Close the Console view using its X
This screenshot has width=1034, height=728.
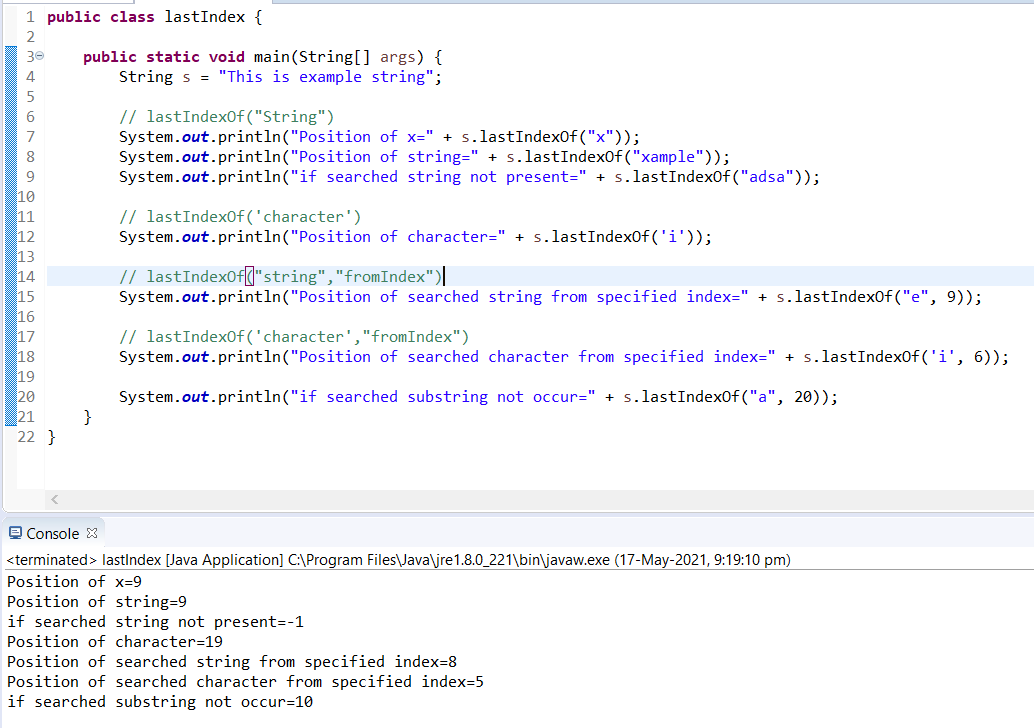(x=92, y=533)
